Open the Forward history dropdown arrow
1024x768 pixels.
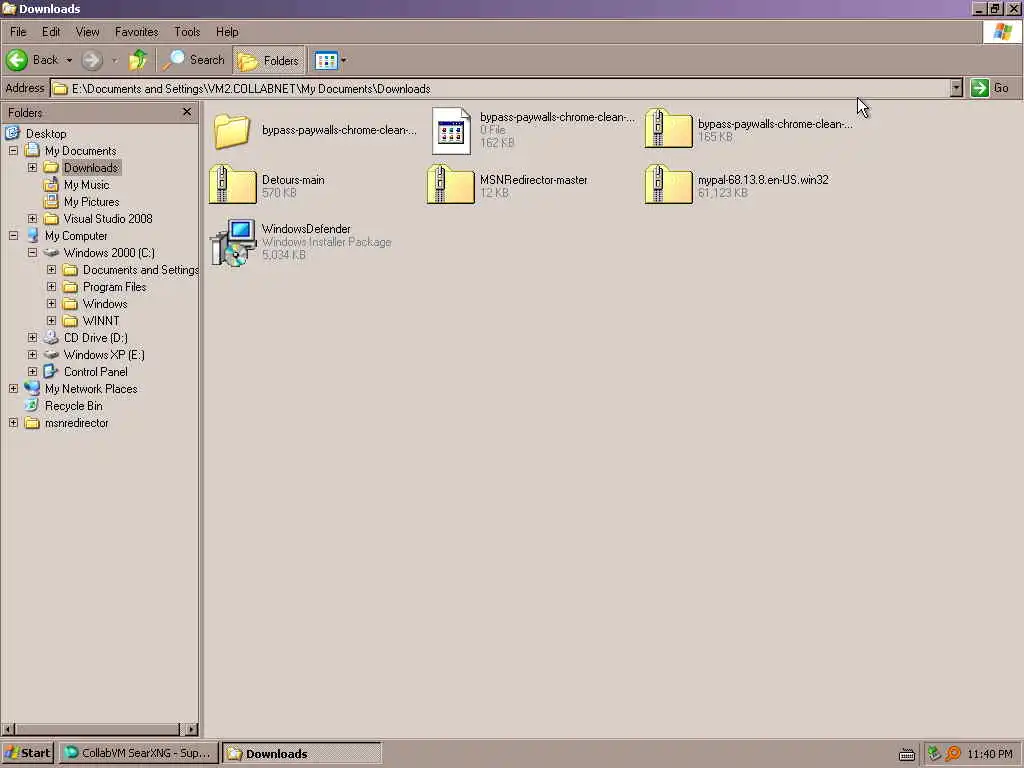(115, 61)
